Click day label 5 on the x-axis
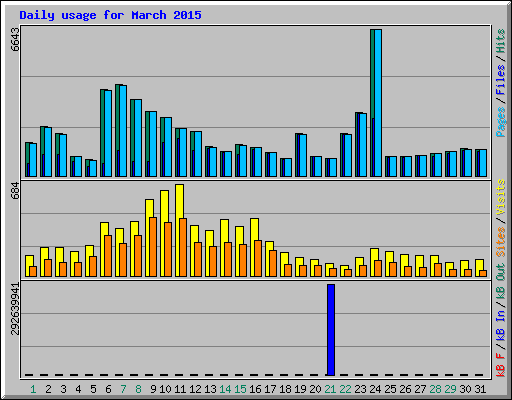 click(x=93, y=389)
